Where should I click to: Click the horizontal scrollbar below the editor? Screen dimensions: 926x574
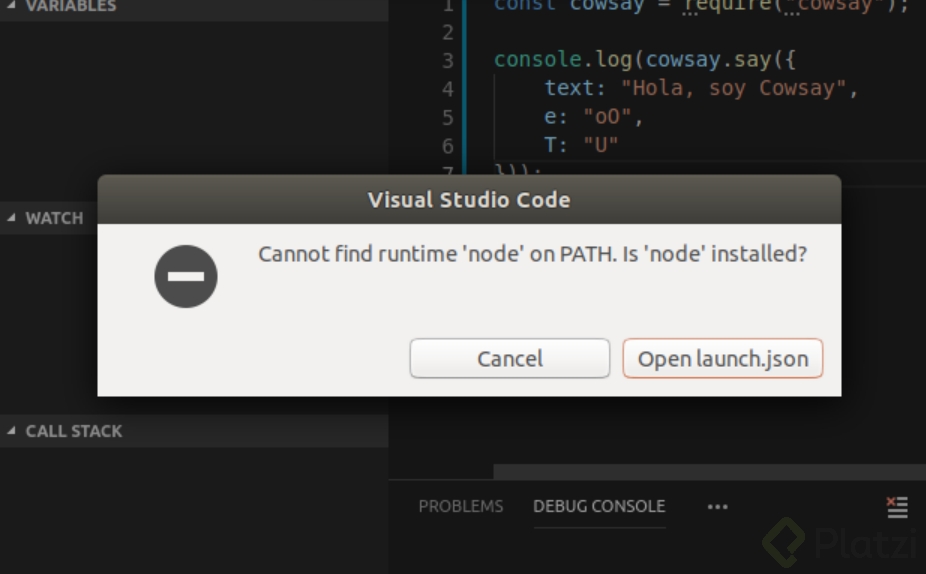coord(709,472)
